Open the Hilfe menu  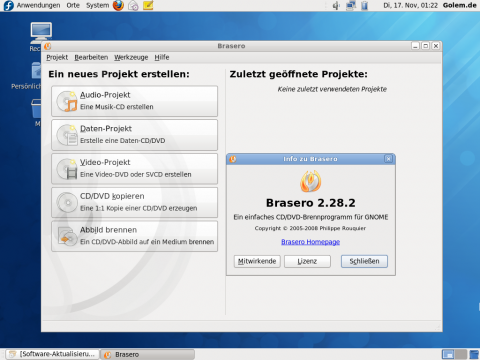coord(162,57)
